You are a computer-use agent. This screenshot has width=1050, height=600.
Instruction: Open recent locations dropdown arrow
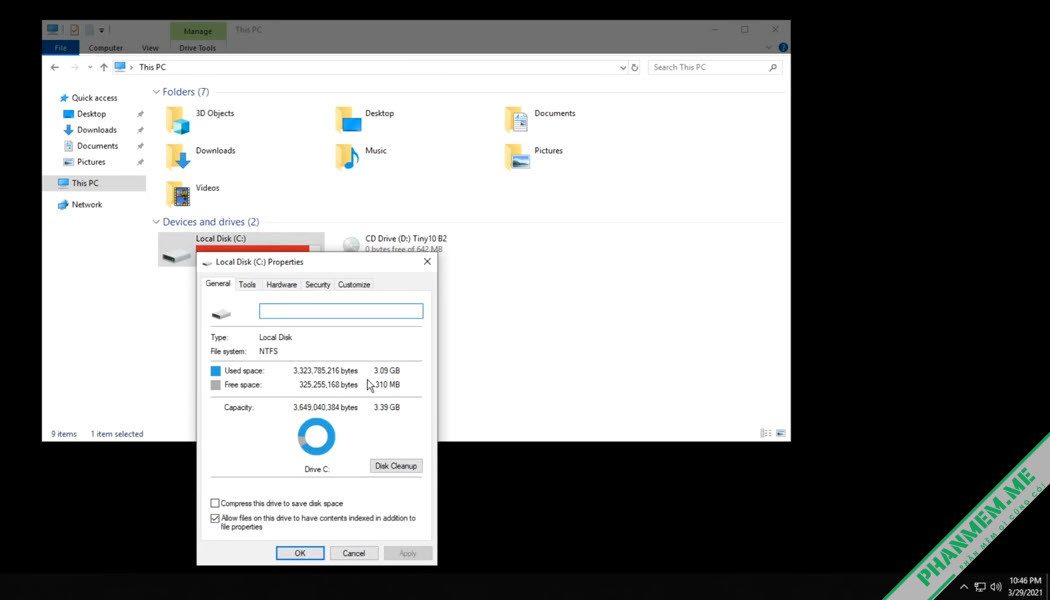click(x=90, y=67)
